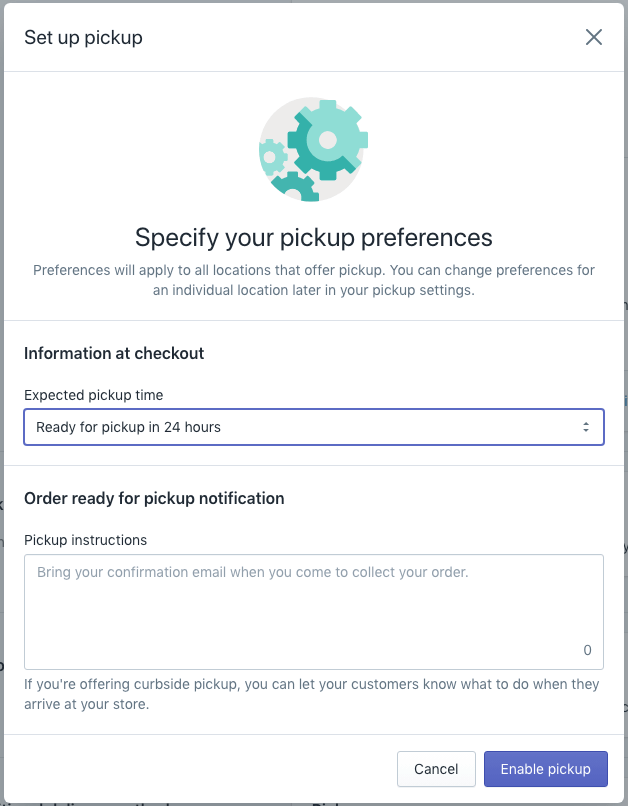Click the 'Expected pickup time' field label
This screenshot has width=628, height=806.
click(94, 395)
